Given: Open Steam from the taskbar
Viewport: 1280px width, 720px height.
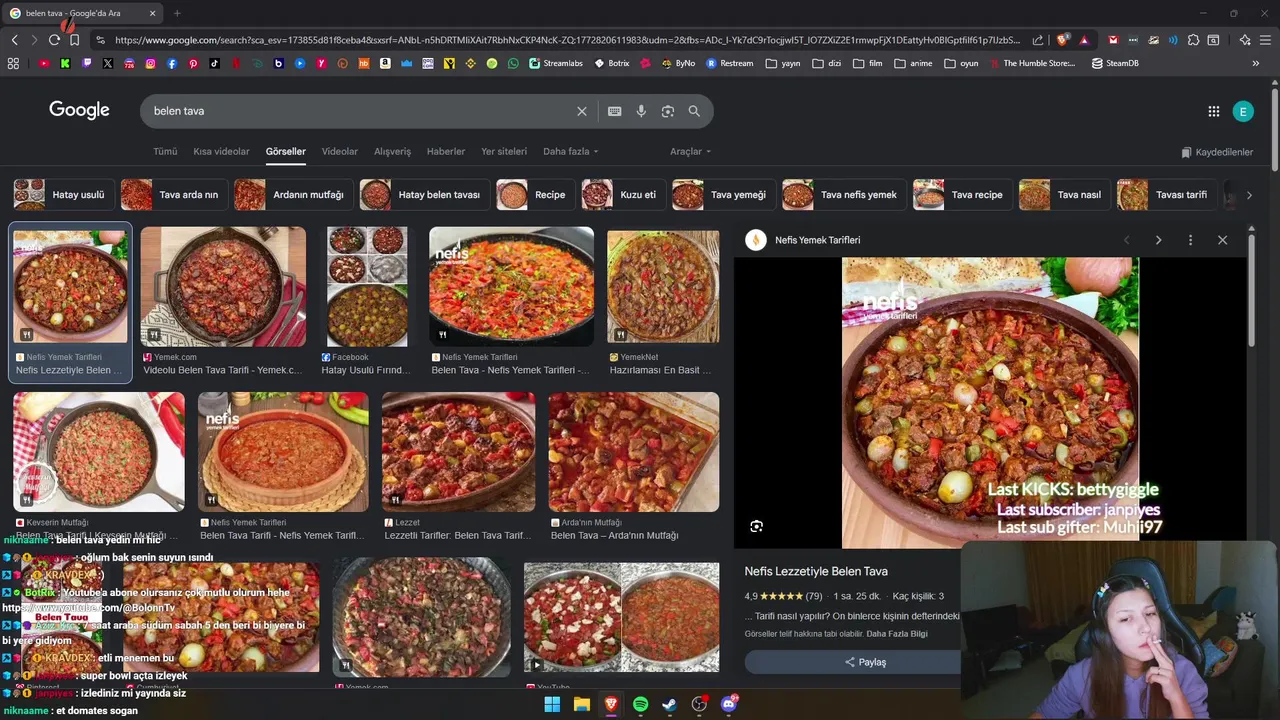Looking at the screenshot, I should pyautogui.click(x=670, y=704).
